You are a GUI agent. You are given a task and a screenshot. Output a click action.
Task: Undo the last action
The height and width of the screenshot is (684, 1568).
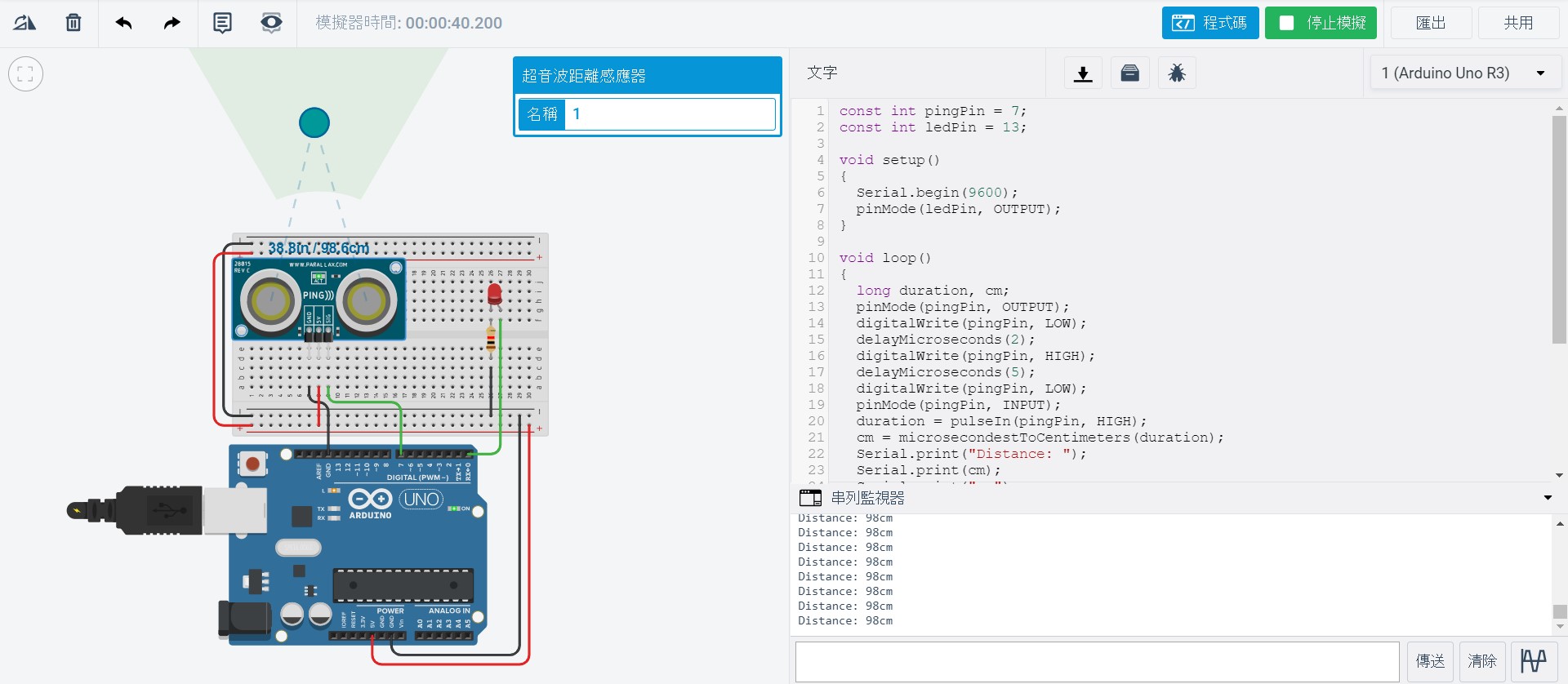[x=124, y=23]
